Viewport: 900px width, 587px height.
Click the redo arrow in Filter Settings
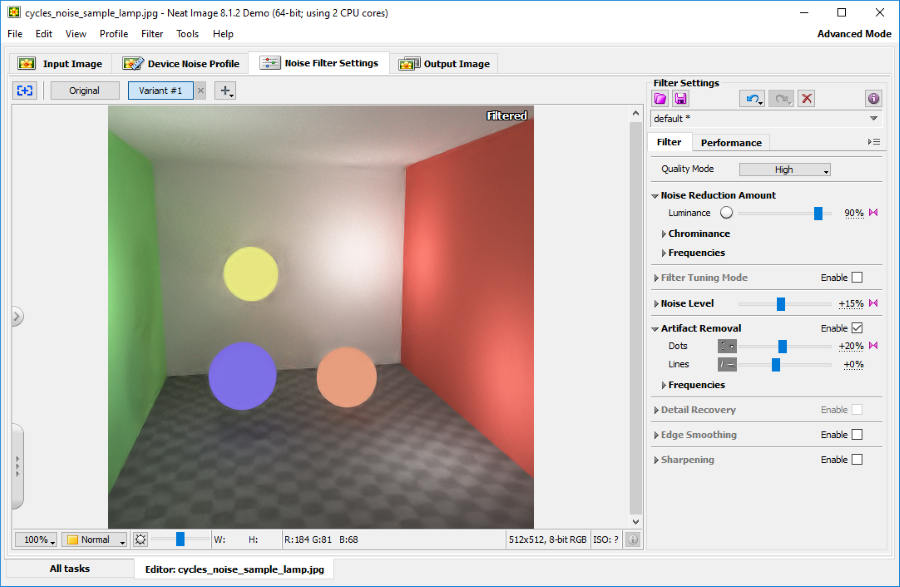(x=781, y=99)
